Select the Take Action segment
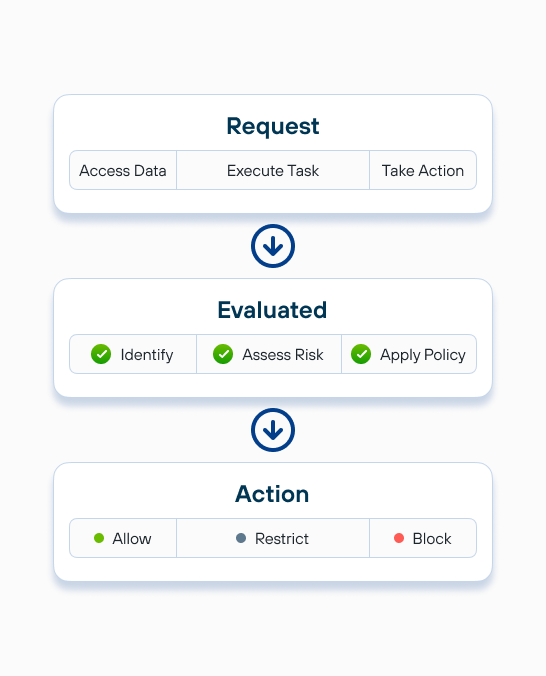The height and width of the screenshot is (676, 546). click(423, 170)
